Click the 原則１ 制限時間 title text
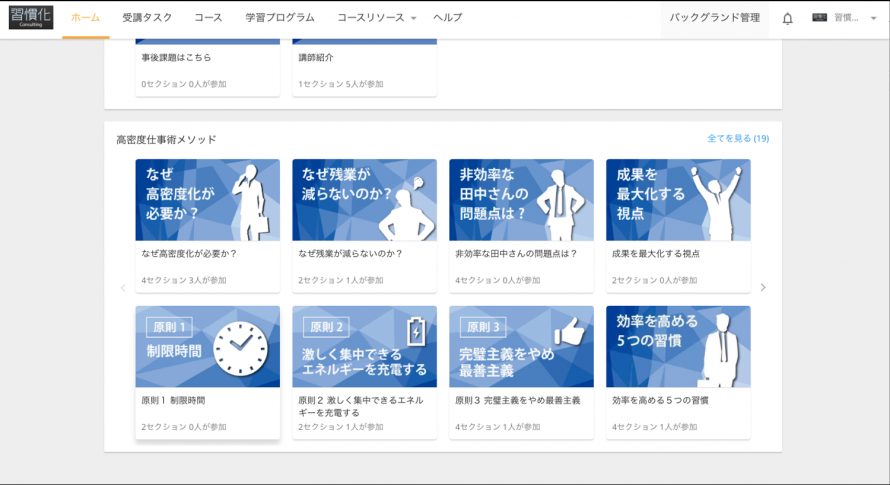The image size is (890, 485). point(173,400)
